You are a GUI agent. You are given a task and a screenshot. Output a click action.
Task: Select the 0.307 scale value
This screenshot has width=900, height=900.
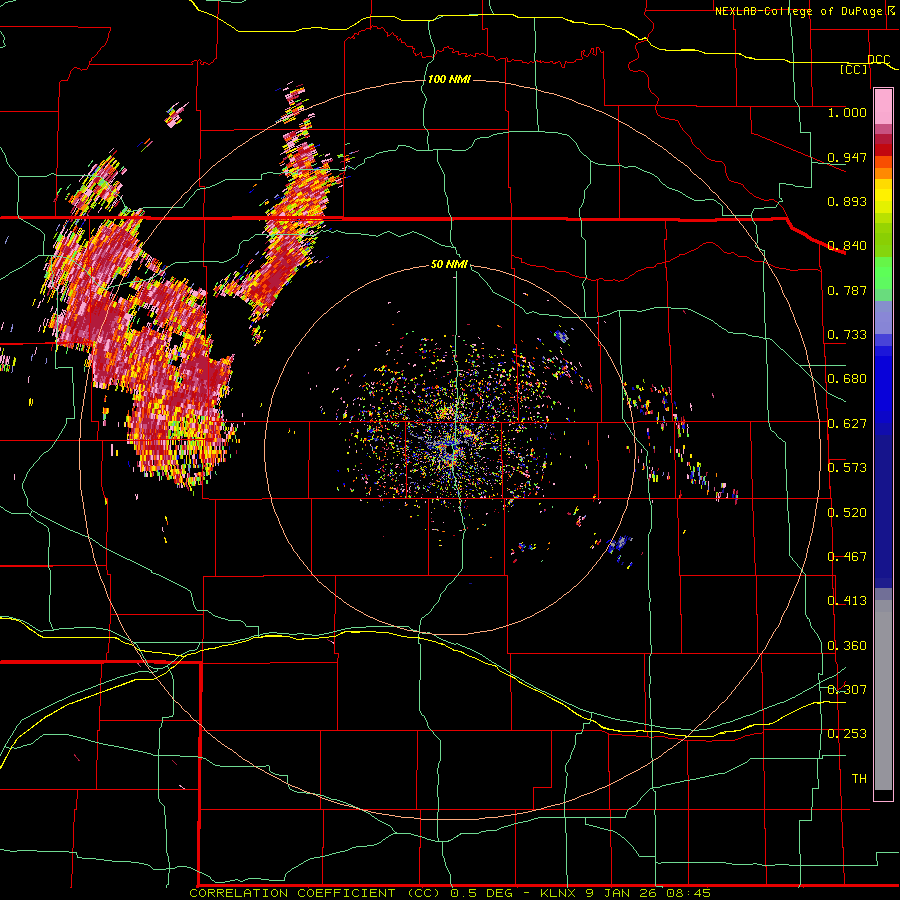[x=847, y=690]
